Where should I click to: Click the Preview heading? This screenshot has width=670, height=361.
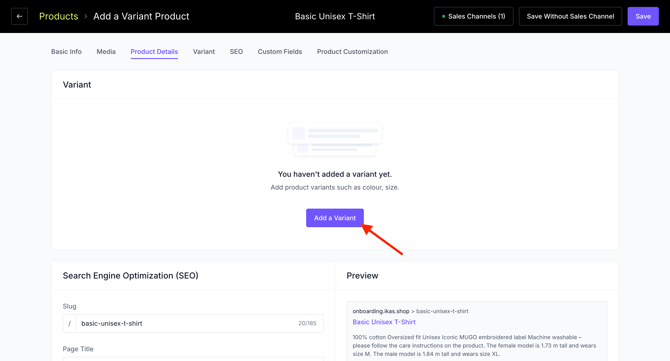[x=362, y=276]
